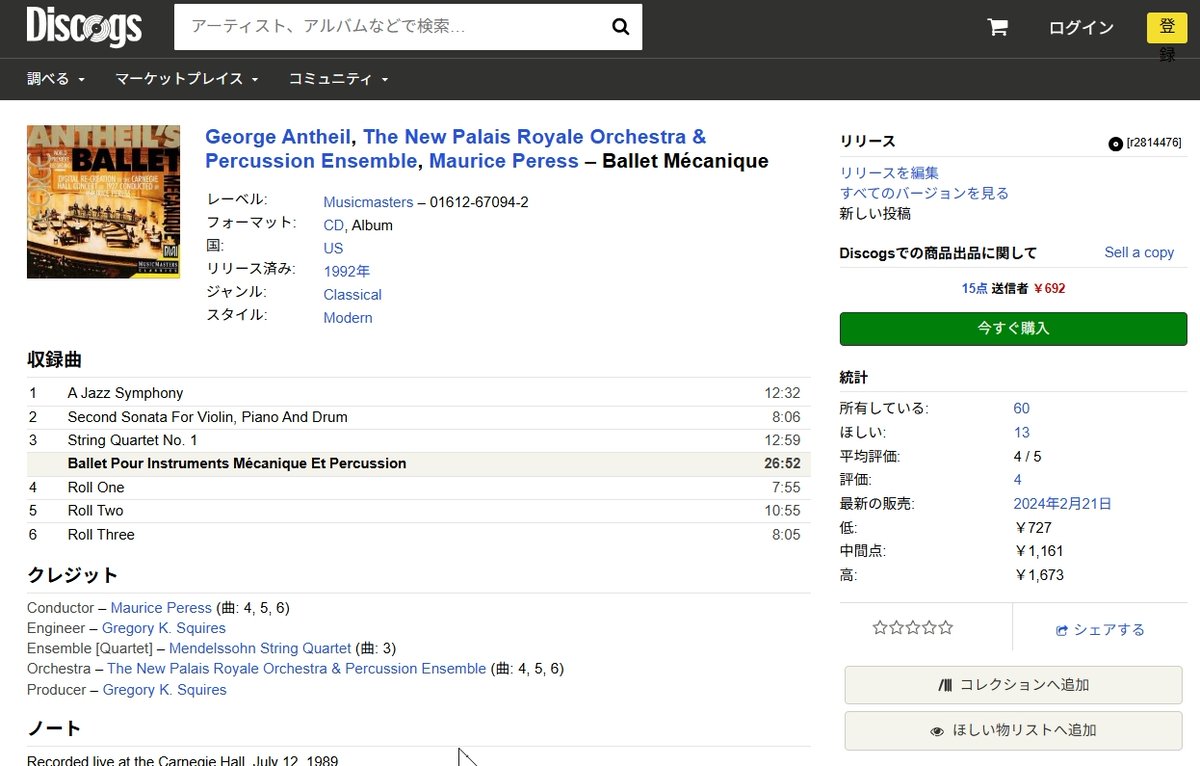The image size is (1200, 766).
Task: Open Gregory K. Squires producer link
Action: 164,690
